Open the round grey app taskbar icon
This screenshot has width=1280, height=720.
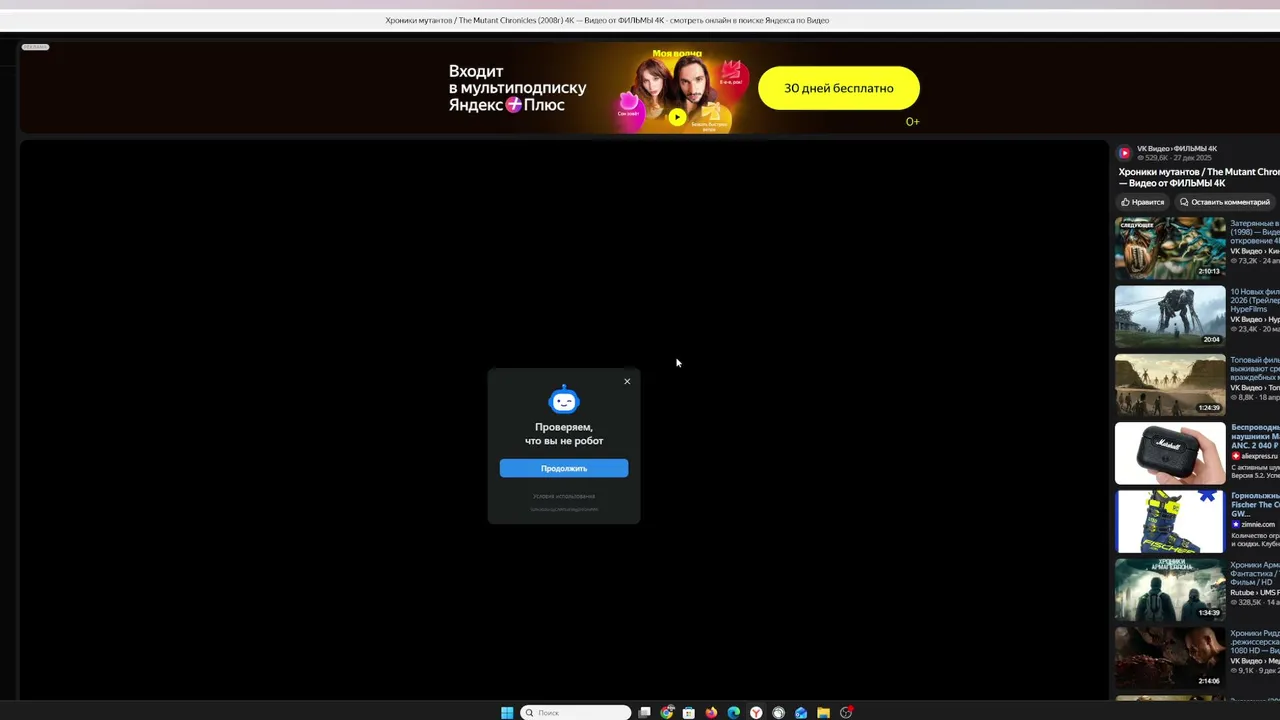coord(779,713)
